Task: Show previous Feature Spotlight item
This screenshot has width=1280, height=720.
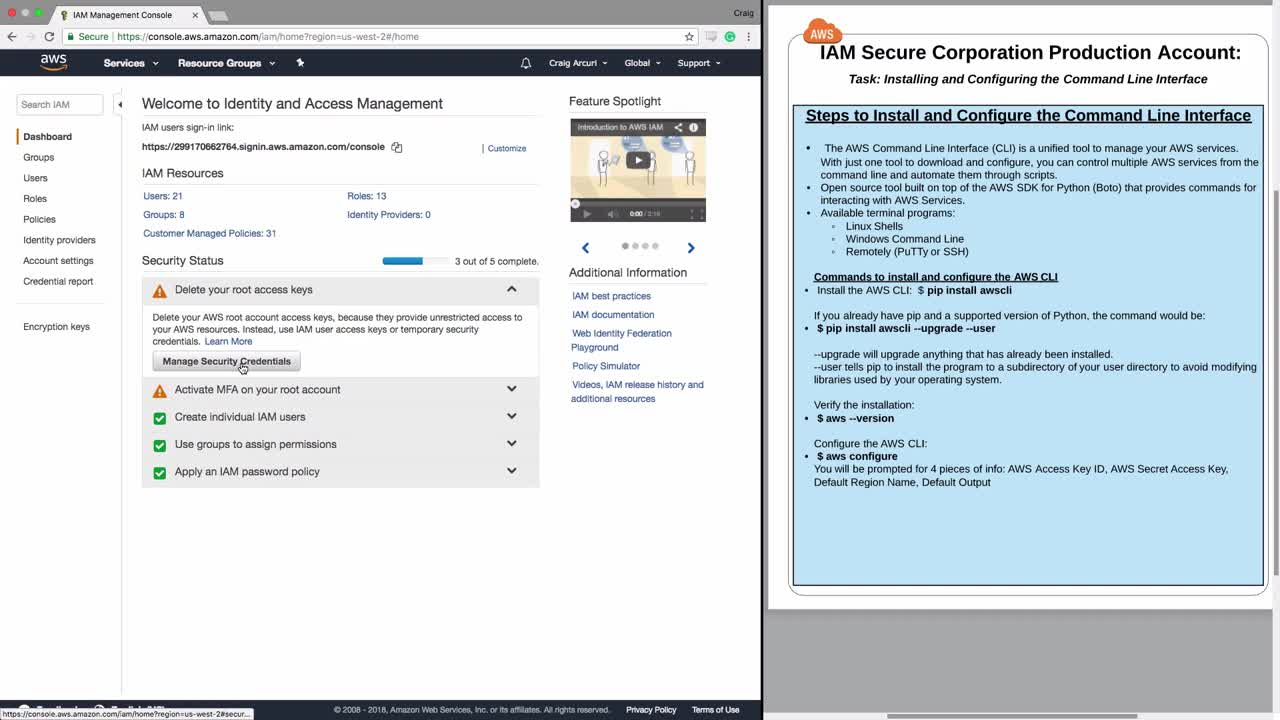Action: pos(586,247)
